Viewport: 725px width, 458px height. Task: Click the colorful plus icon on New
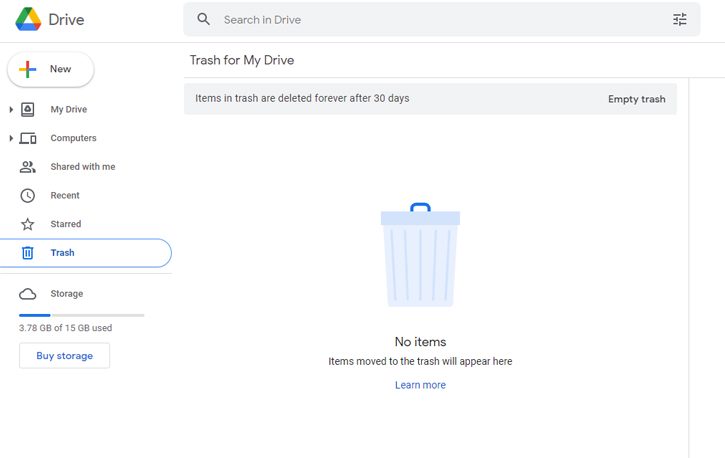(x=27, y=69)
